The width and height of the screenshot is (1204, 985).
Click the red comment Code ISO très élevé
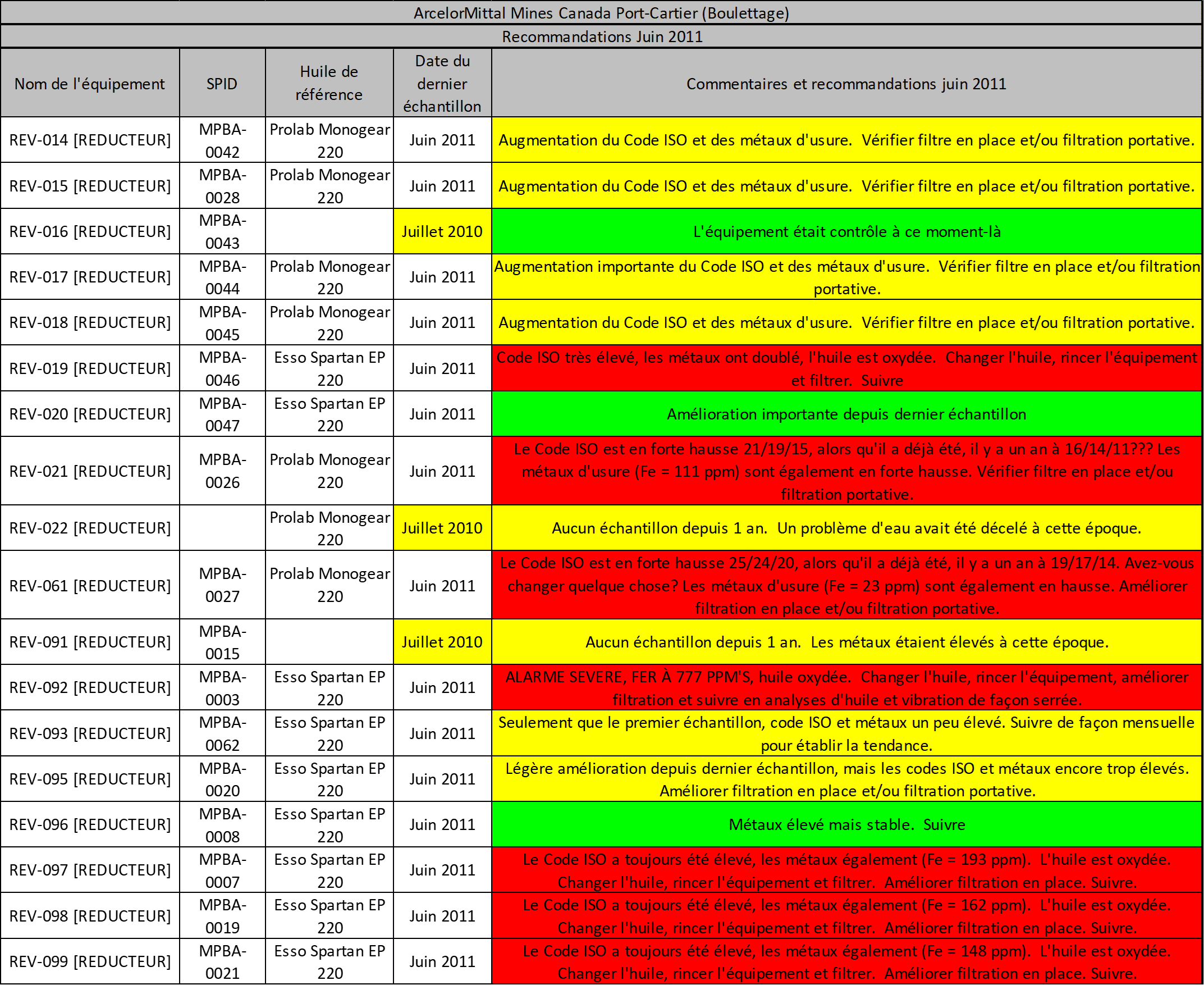click(846, 368)
